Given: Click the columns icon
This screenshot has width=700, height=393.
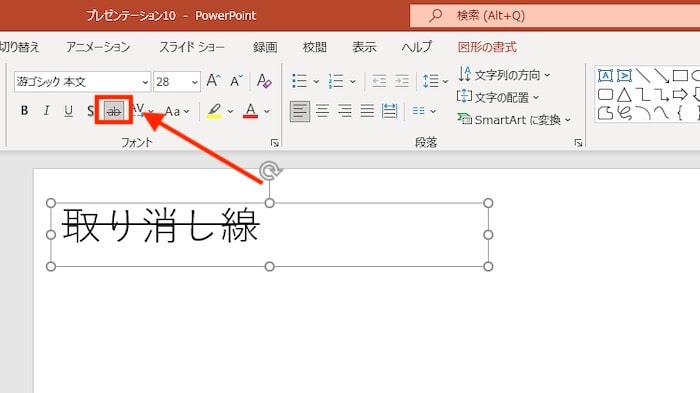Looking at the screenshot, I should coord(418,111).
